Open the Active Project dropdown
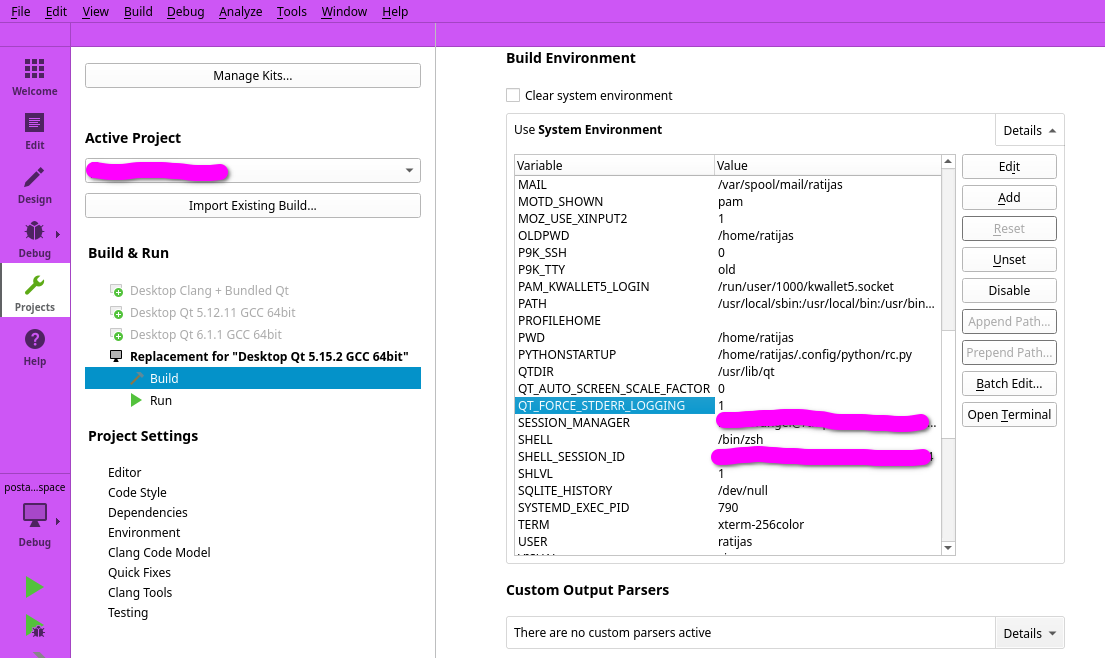 tap(252, 171)
